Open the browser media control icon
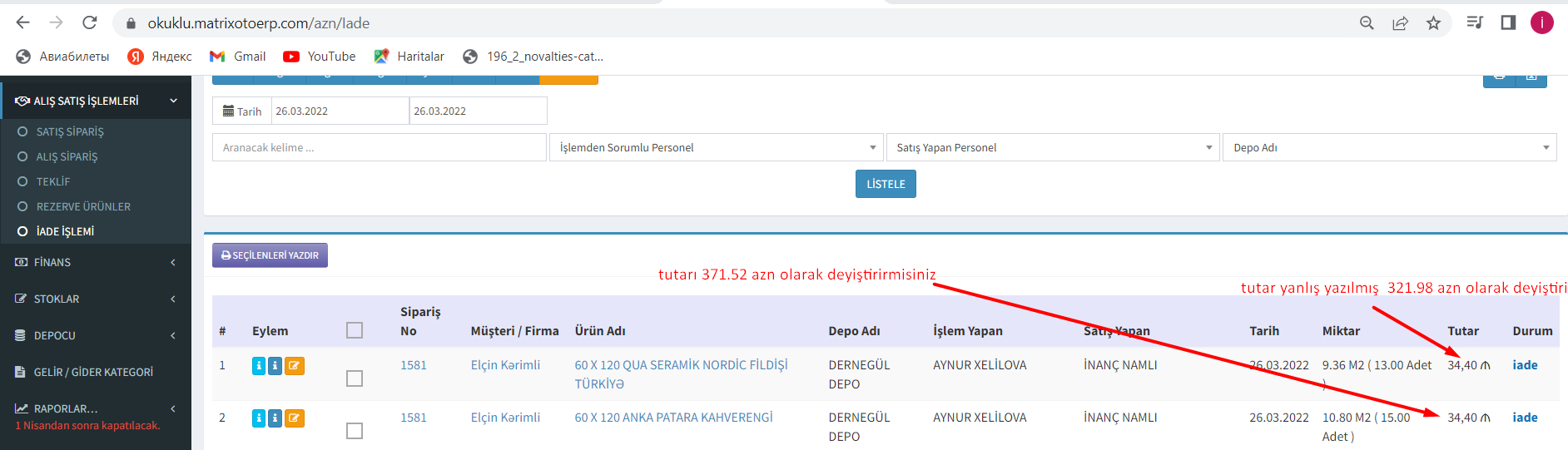 point(1474,23)
